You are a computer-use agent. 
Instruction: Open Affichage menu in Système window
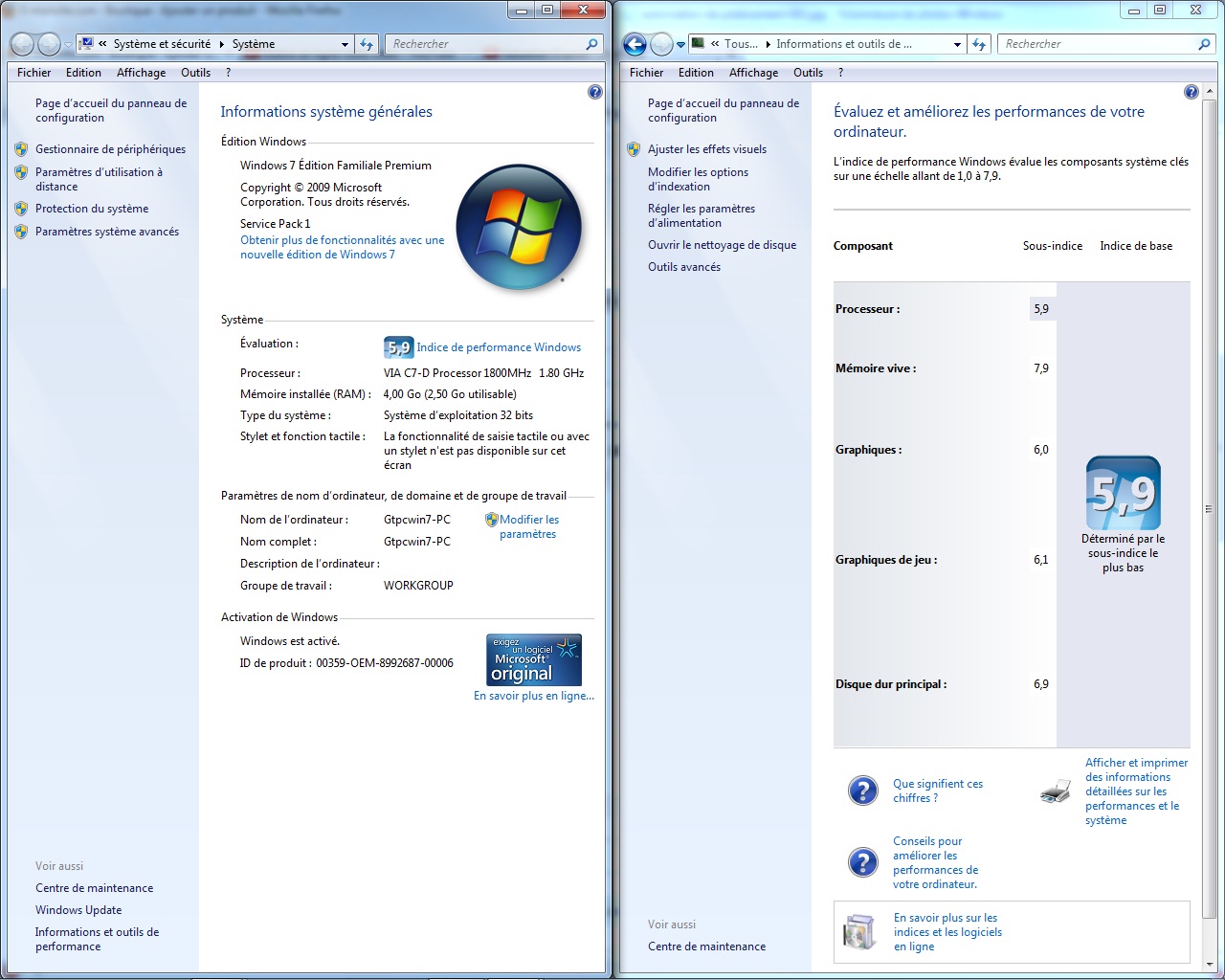[142, 73]
